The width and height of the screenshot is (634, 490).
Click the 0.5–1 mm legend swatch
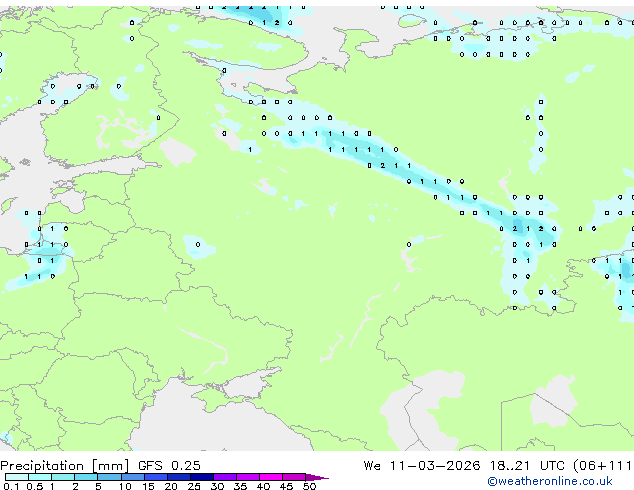coord(40,477)
